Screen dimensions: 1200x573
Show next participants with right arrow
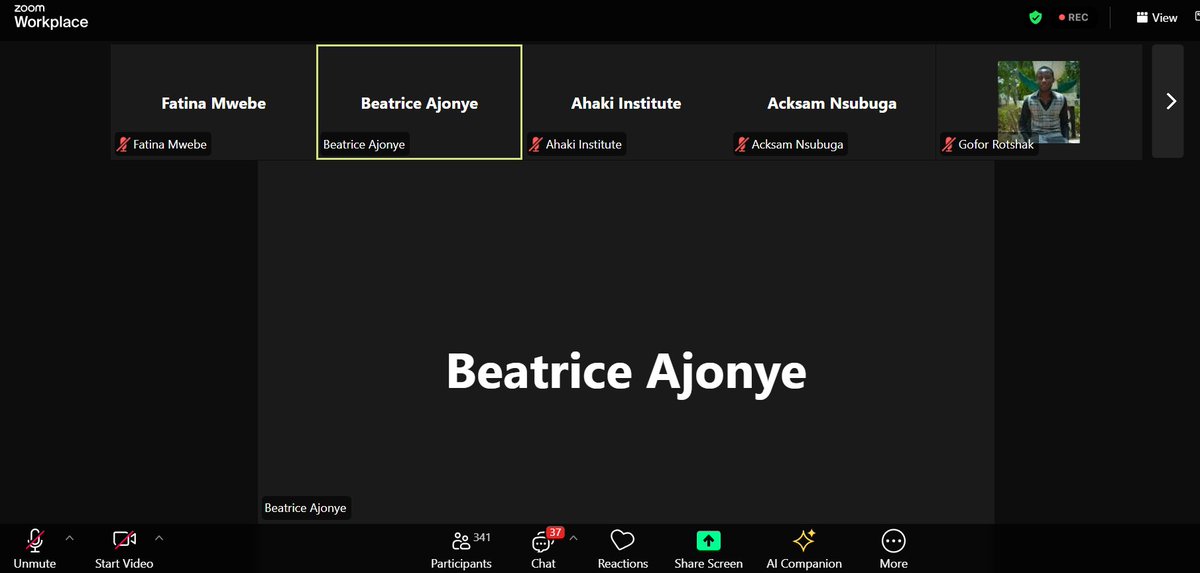tap(1168, 101)
